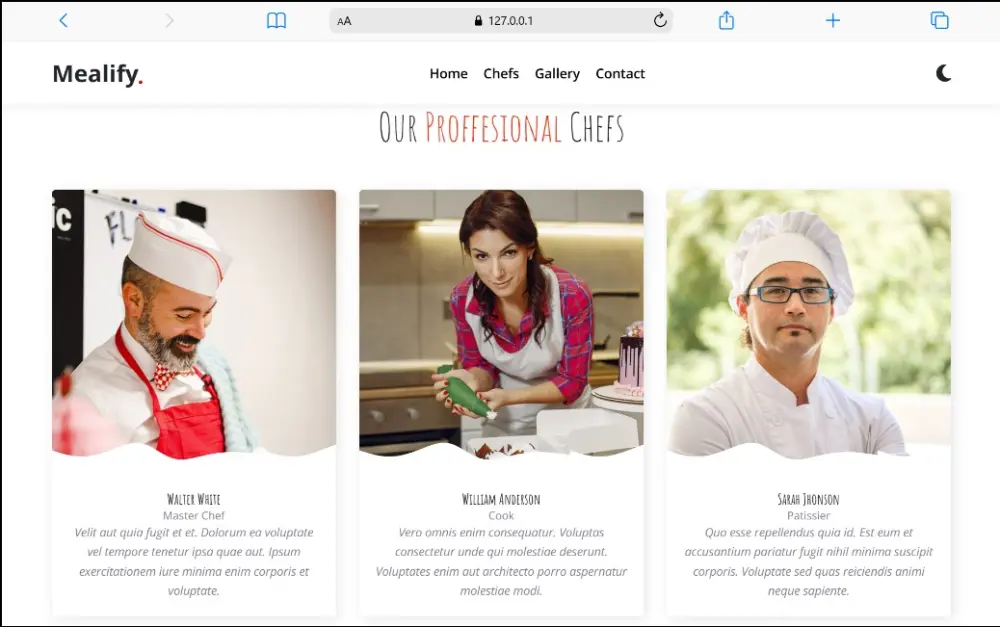1000x627 pixels.
Task: Click the Sarah Jhonson name heading
Action: click(x=809, y=499)
